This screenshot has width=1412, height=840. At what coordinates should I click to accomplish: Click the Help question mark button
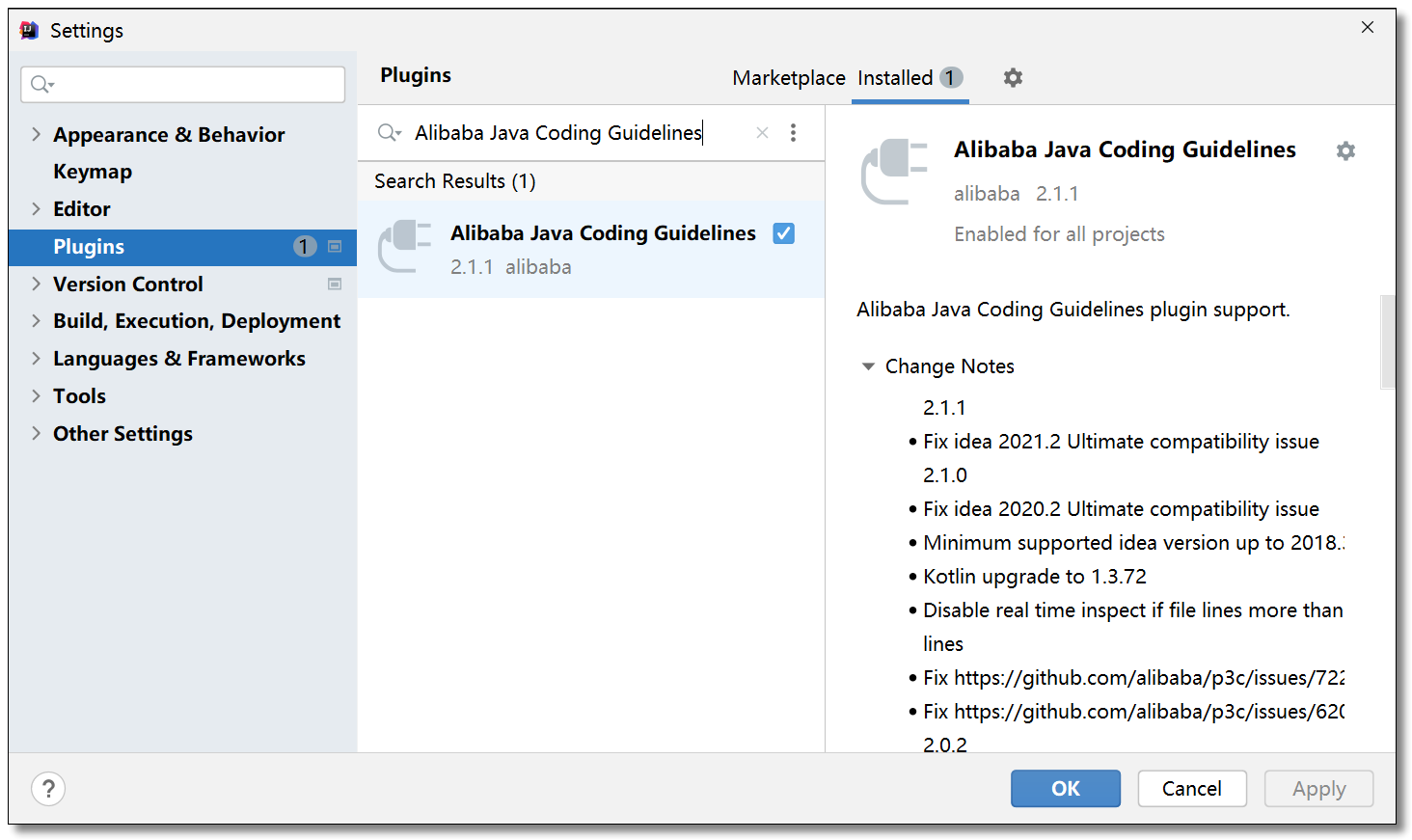48,789
